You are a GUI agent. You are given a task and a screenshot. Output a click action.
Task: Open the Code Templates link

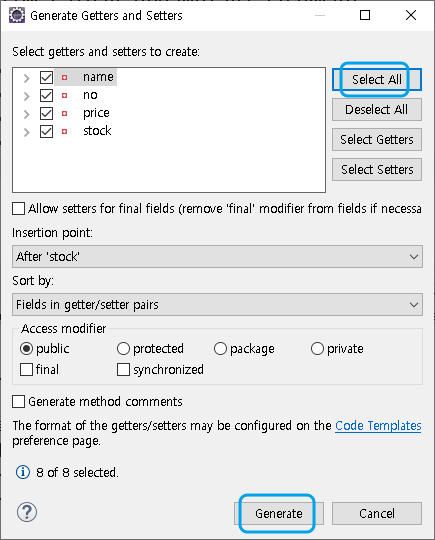click(x=378, y=426)
